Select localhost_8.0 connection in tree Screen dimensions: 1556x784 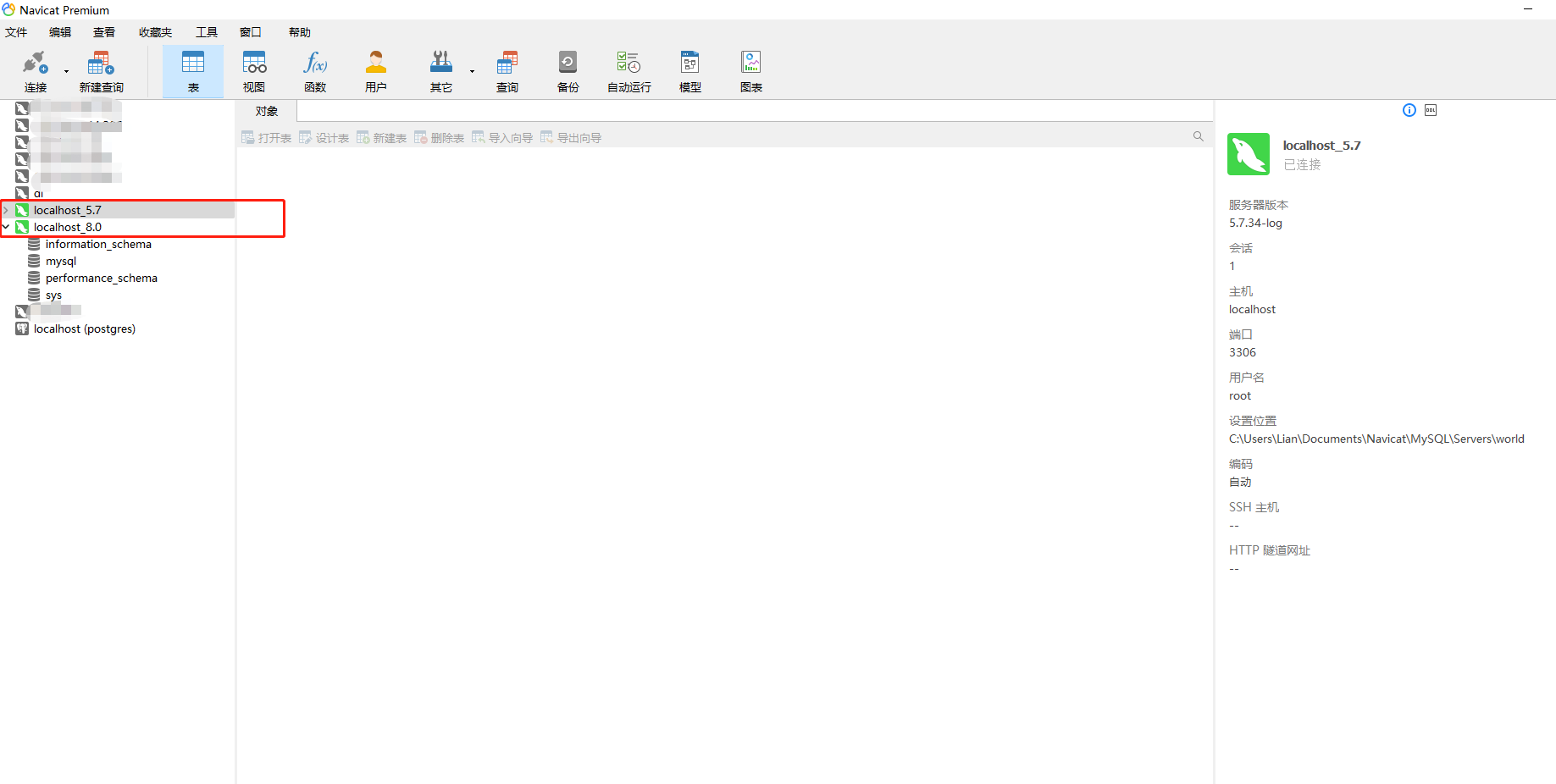coord(68,227)
